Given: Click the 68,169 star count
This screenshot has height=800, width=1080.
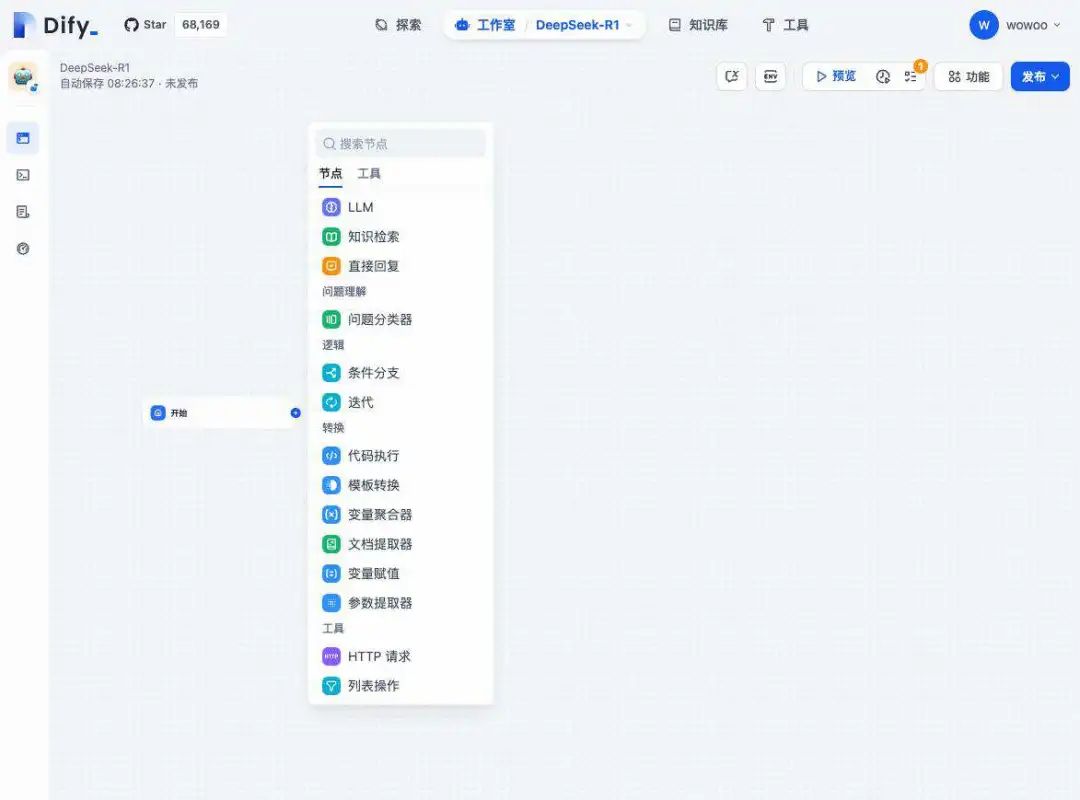Looking at the screenshot, I should click(200, 25).
